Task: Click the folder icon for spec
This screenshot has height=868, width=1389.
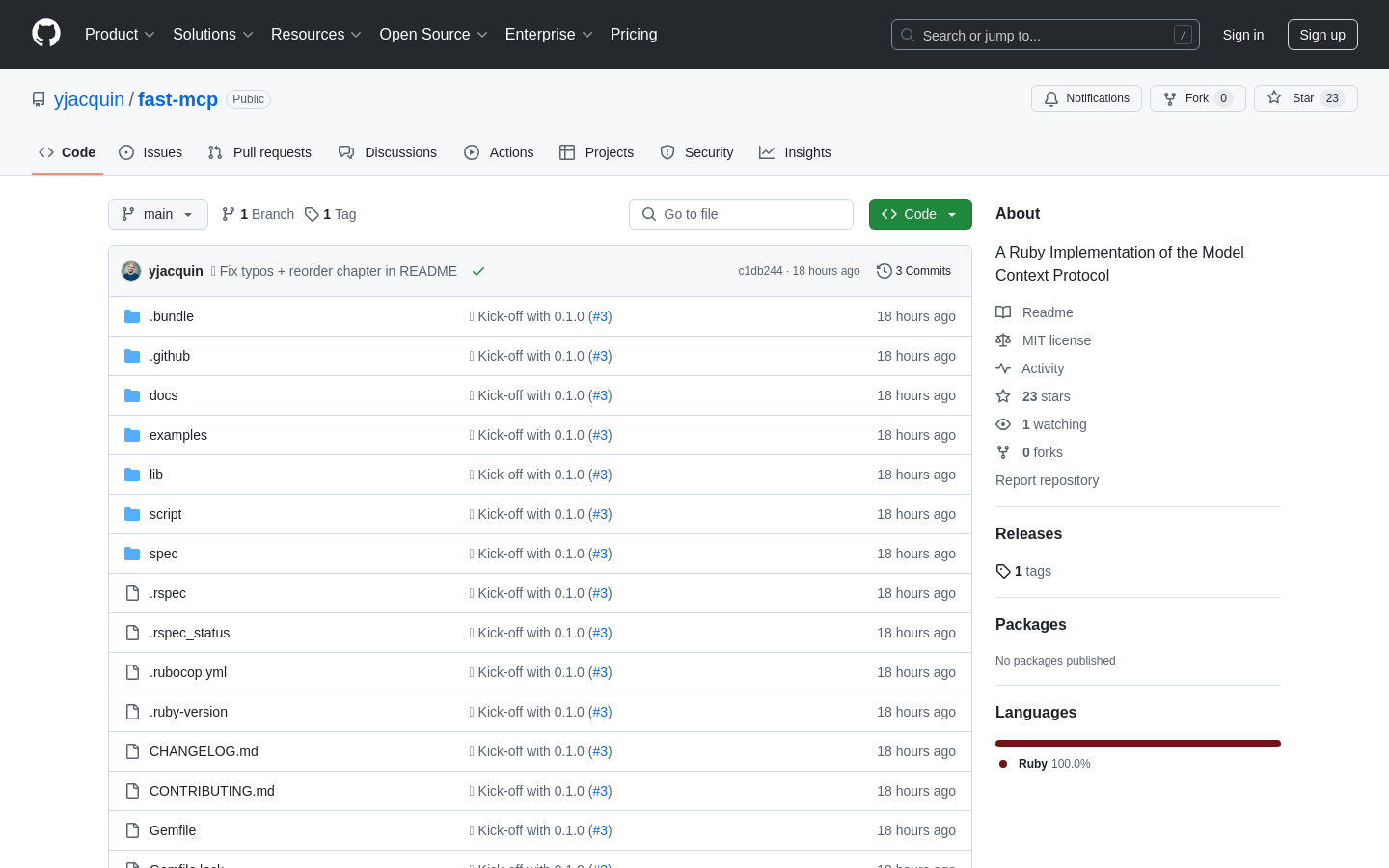Action: coord(132,554)
